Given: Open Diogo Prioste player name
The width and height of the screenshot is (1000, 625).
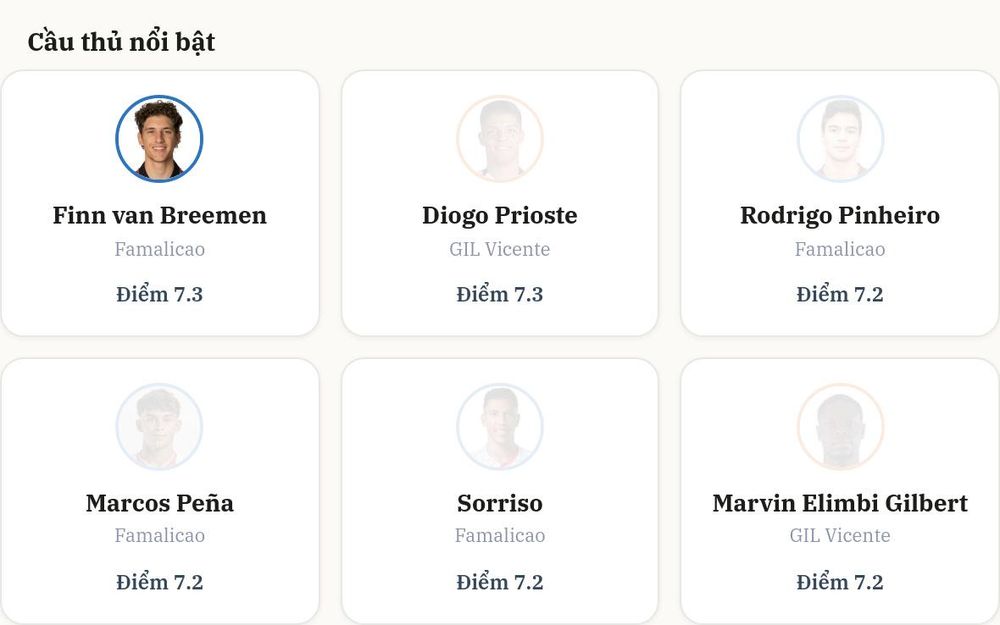Looking at the screenshot, I should [x=499, y=216].
